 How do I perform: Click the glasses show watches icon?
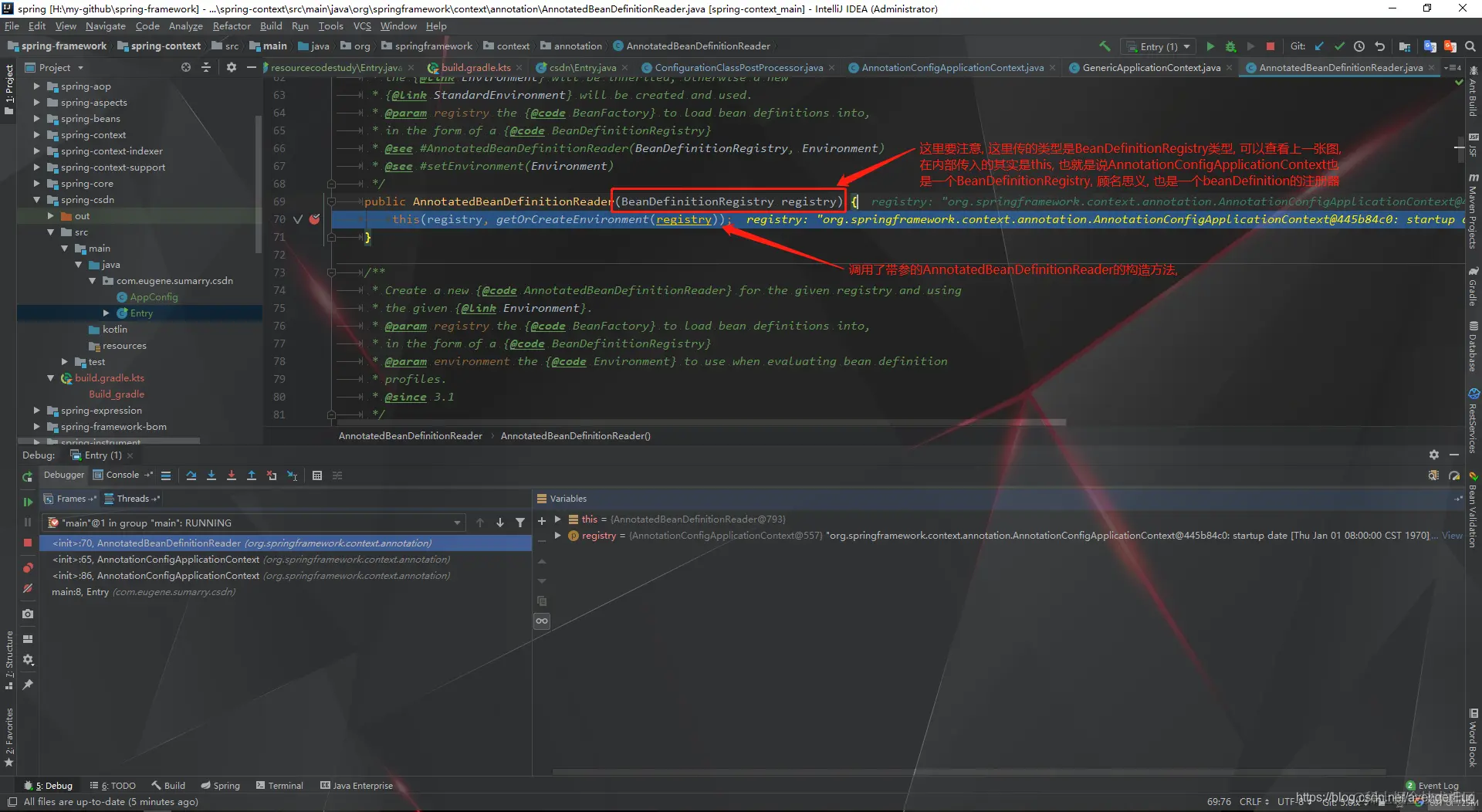542,621
